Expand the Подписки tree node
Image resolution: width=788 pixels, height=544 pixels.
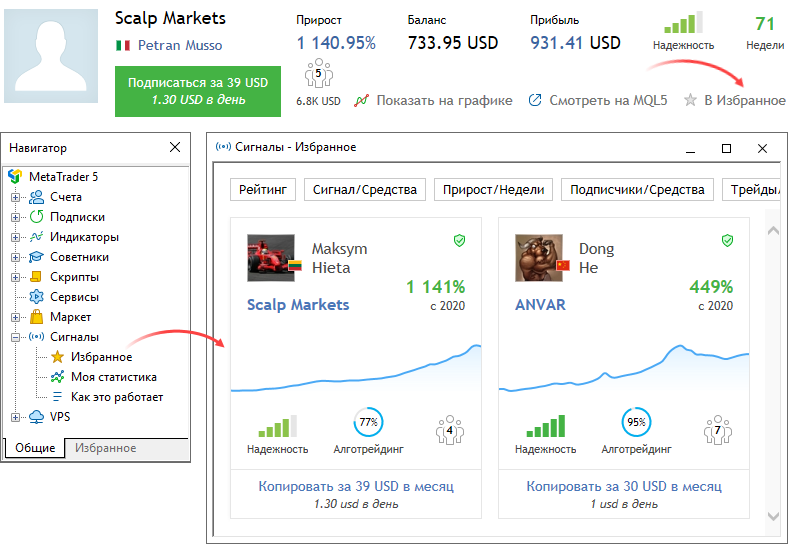coord(16,217)
